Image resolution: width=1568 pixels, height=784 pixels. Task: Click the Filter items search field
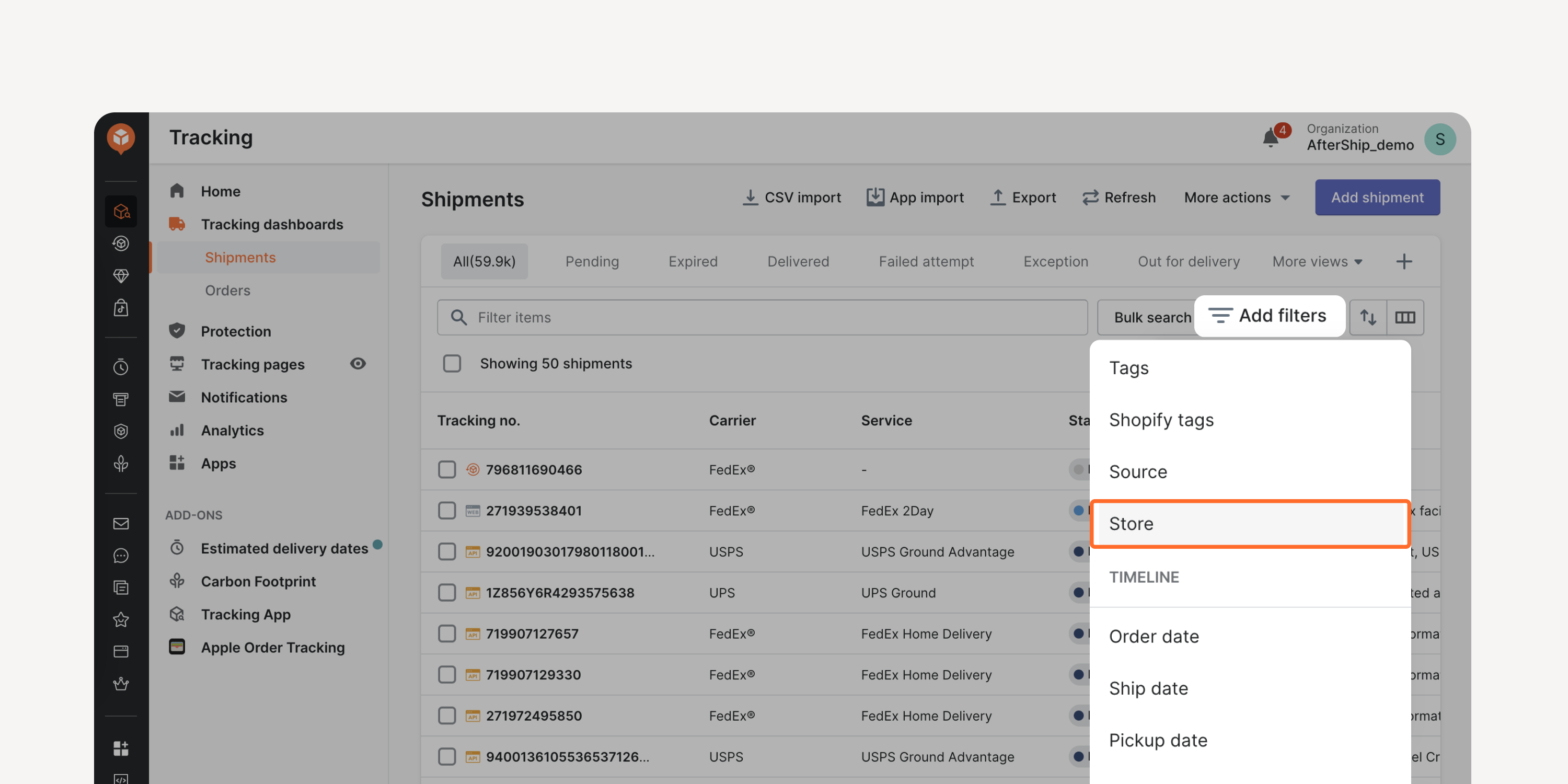point(762,317)
